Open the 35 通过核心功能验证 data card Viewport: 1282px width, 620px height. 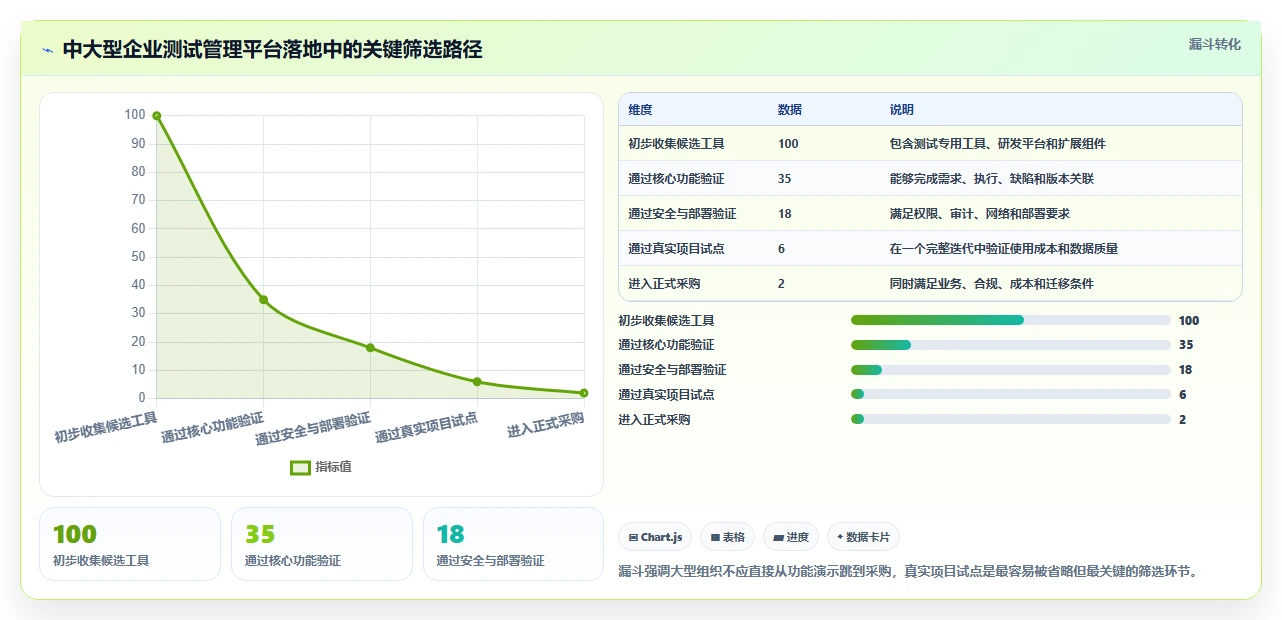(321, 544)
